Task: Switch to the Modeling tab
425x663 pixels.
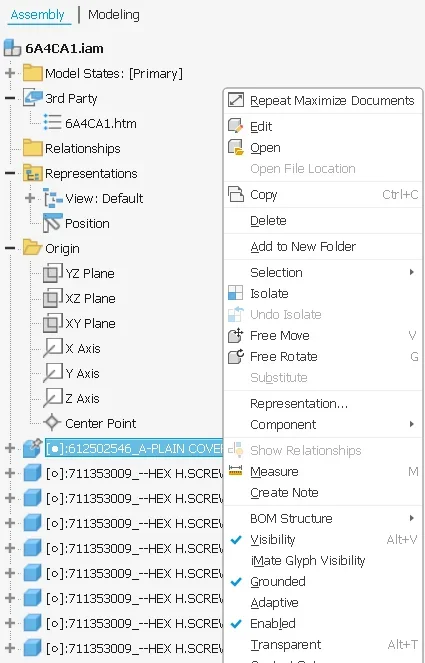Action: [x=114, y=15]
